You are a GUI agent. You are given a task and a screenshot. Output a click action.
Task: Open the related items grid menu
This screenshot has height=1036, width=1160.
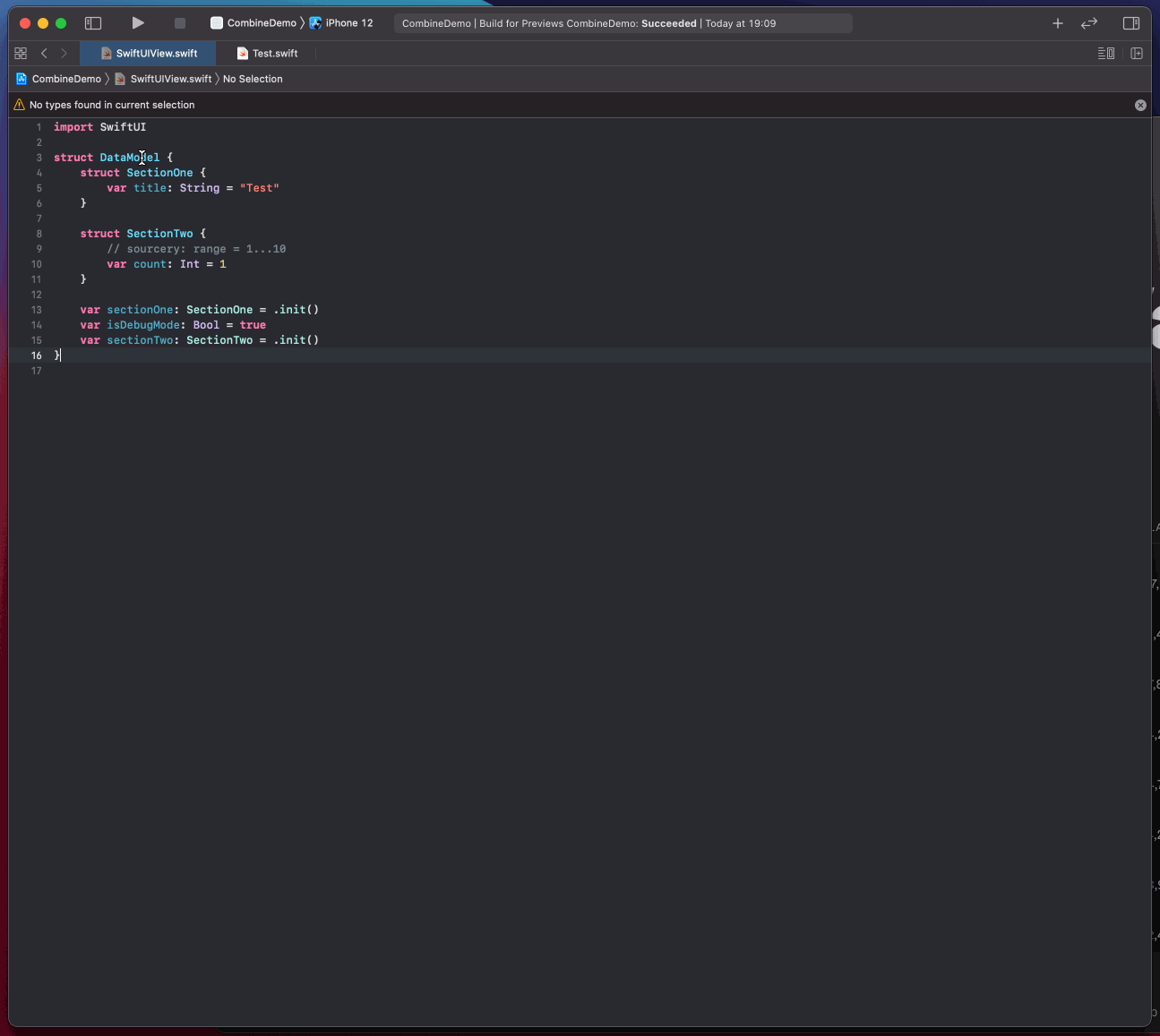click(x=21, y=54)
